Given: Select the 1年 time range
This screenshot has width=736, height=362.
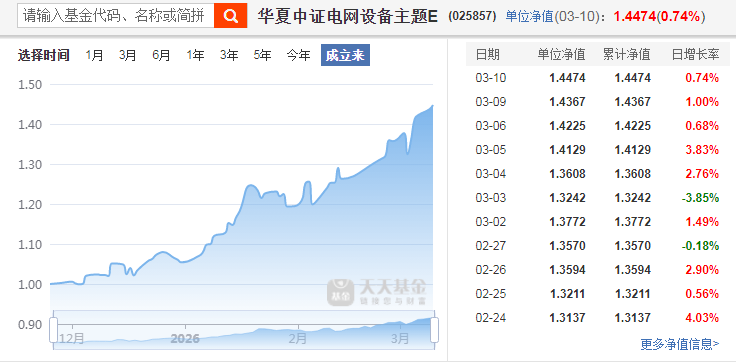Looking at the screenshot, I should [195, 55].
